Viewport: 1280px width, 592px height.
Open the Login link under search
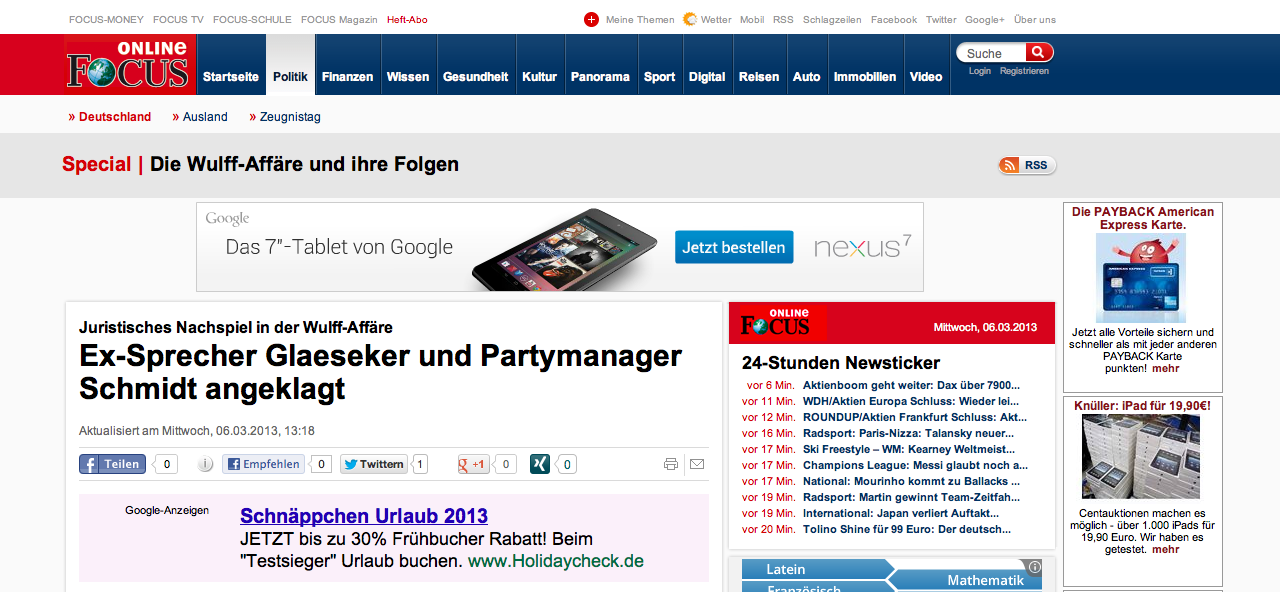tap(980, 71)
